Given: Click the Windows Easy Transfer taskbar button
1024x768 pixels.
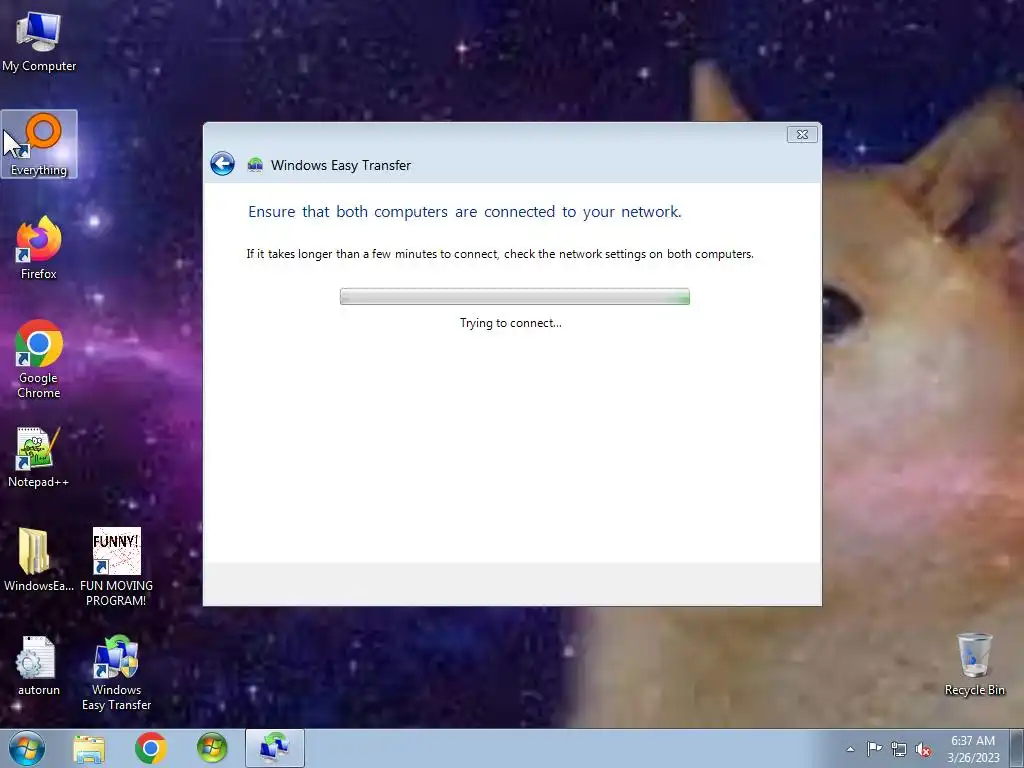Looking at the screenshot, I should click(x=275, y=748).
